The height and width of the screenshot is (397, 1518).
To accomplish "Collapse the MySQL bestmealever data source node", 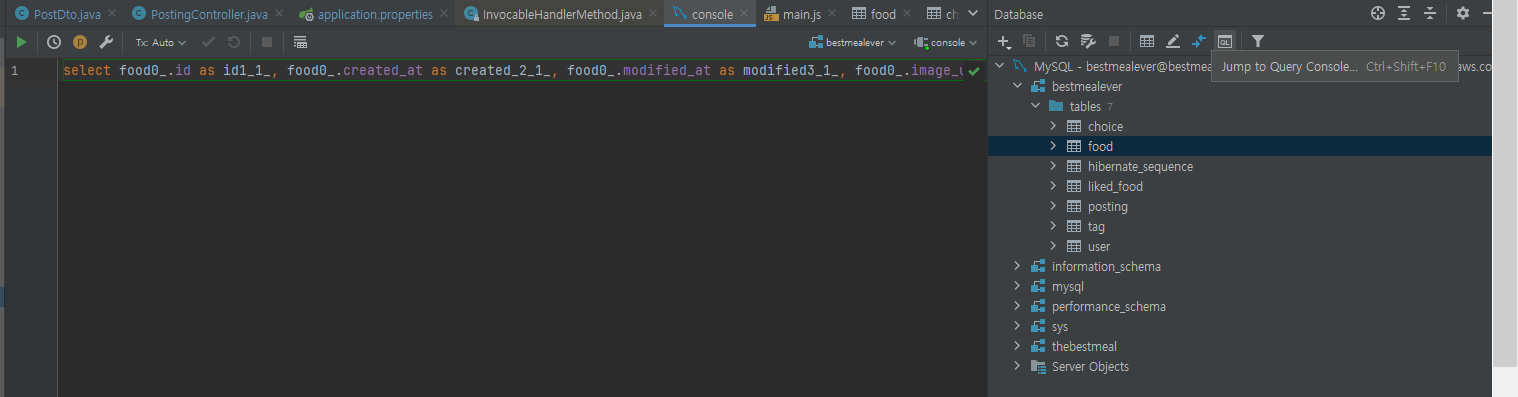I will click(x=1000, y=67).
